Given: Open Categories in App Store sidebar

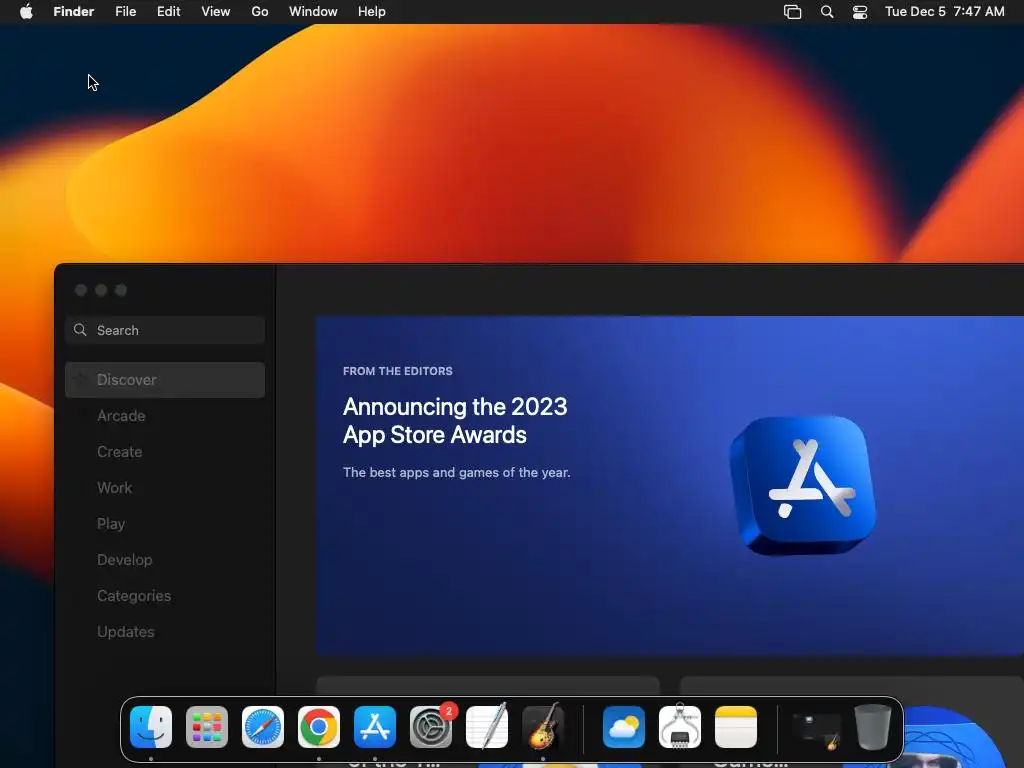Looking at the screenshot, I should click(165, 596).
